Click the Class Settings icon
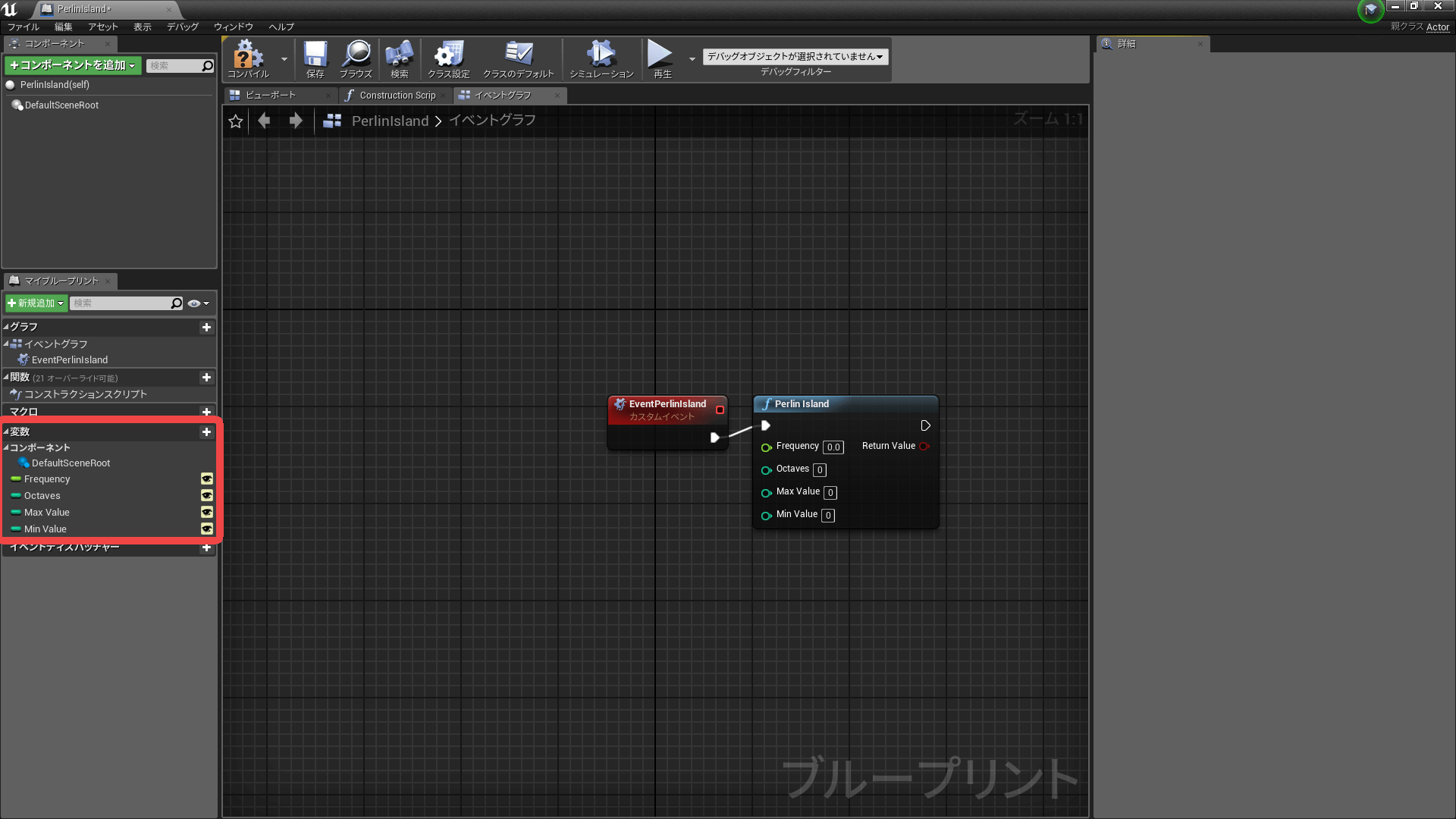Viewport: 1456px width, 819px height. coord(448,55)
